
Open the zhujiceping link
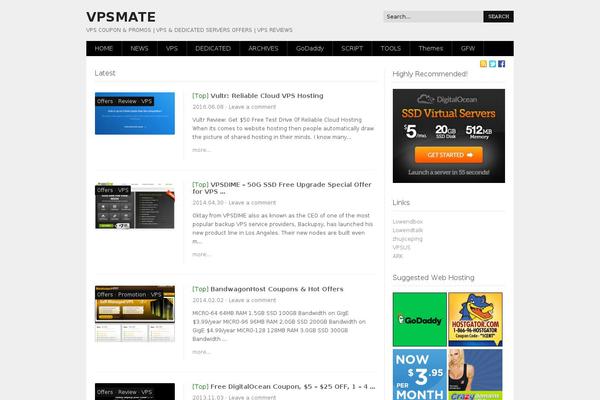tap(408, 239)
